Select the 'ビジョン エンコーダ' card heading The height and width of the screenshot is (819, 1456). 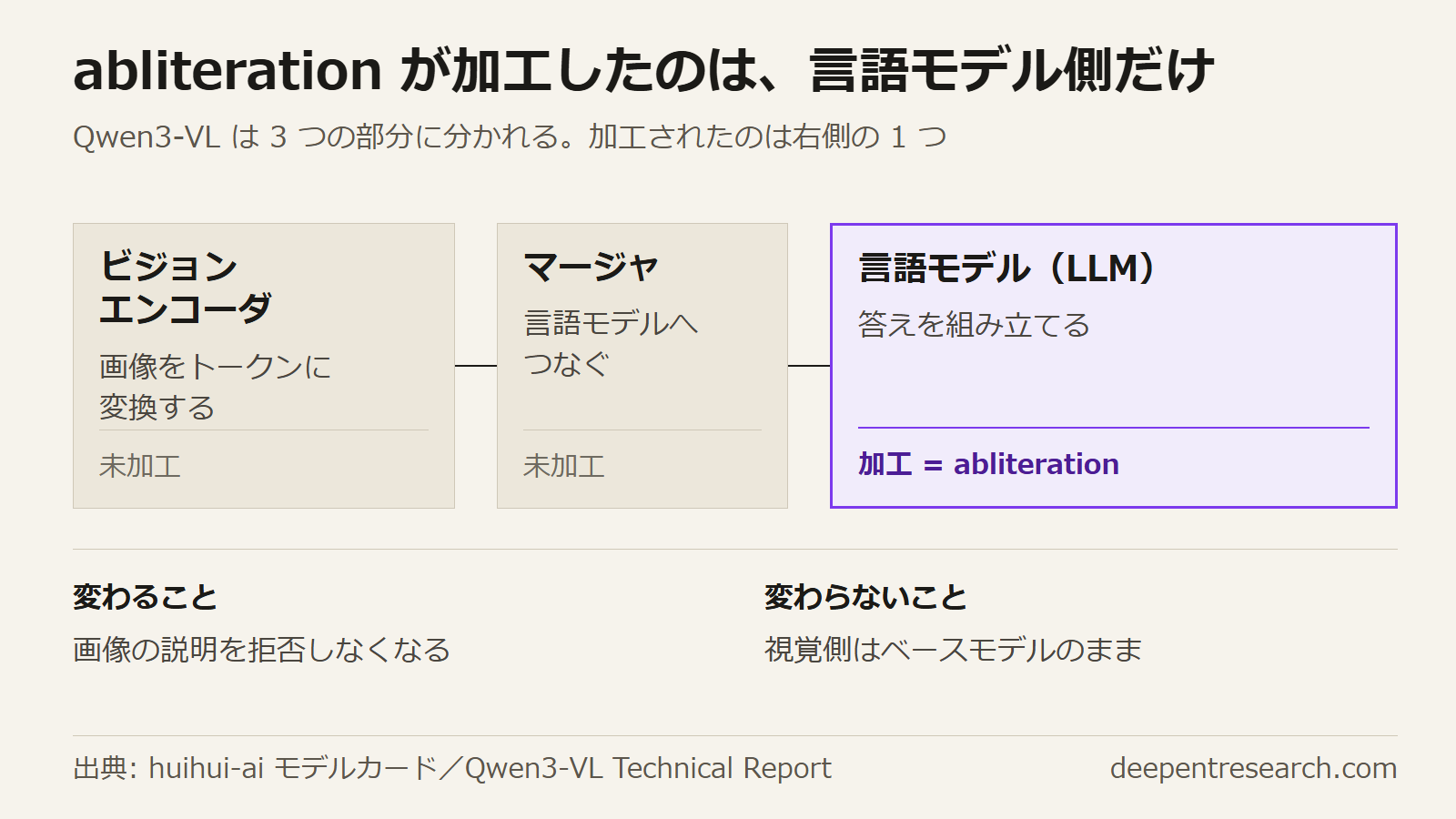186,287
